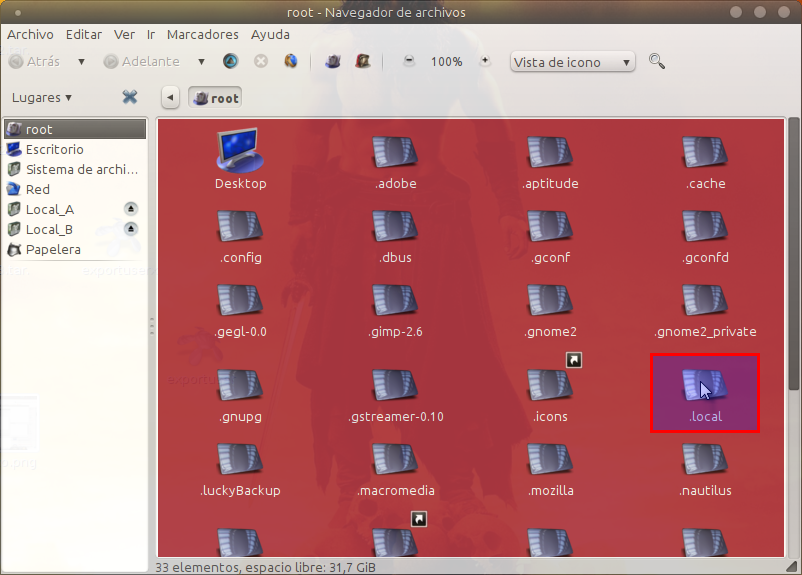Open the Lugares sidebar selector
This screenshot has height=575, width=802.
coord(41,97)
